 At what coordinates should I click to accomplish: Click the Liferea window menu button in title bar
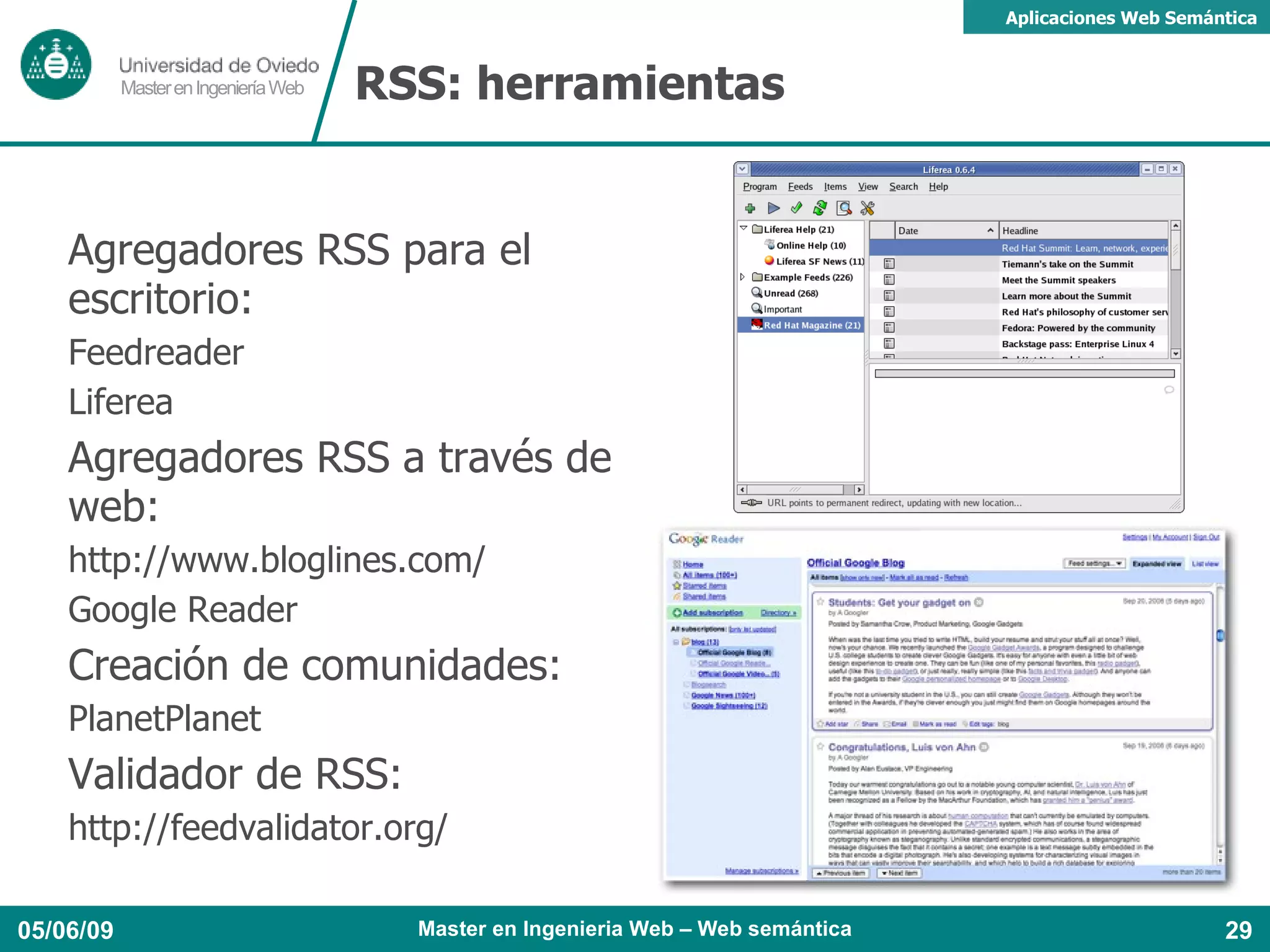742,169
